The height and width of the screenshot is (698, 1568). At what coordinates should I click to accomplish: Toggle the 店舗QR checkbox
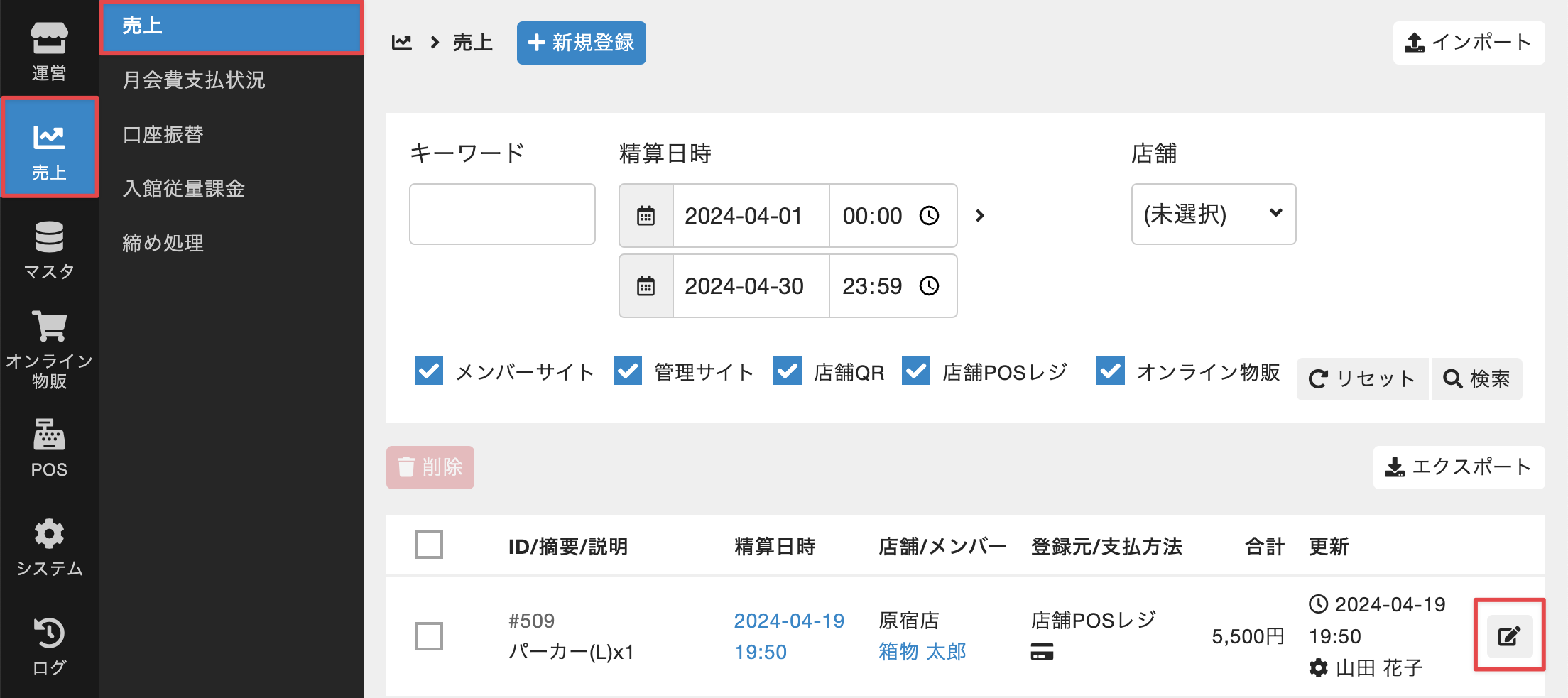click(x=787, y=371)
